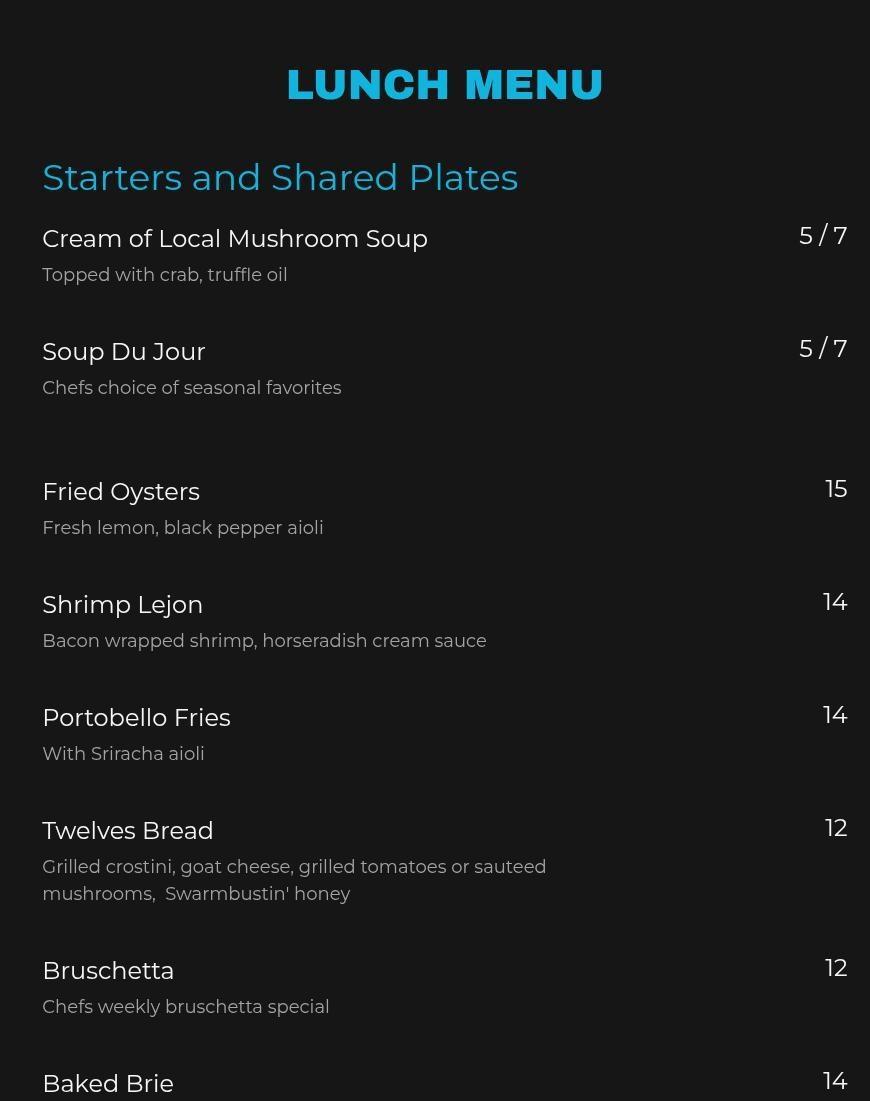
Task: Click the LUNCH MENU title
Action: 444,85
